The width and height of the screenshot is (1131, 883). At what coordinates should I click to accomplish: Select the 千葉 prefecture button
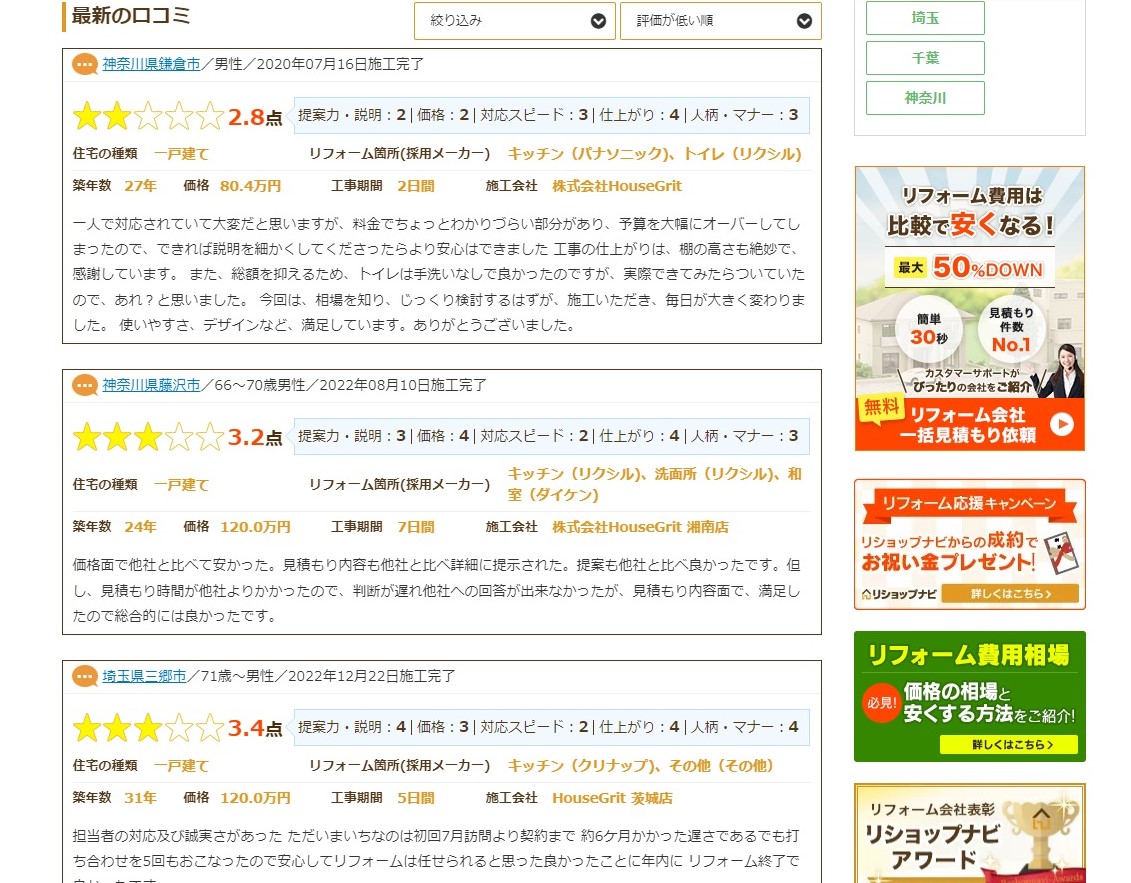tap(925, 58)
